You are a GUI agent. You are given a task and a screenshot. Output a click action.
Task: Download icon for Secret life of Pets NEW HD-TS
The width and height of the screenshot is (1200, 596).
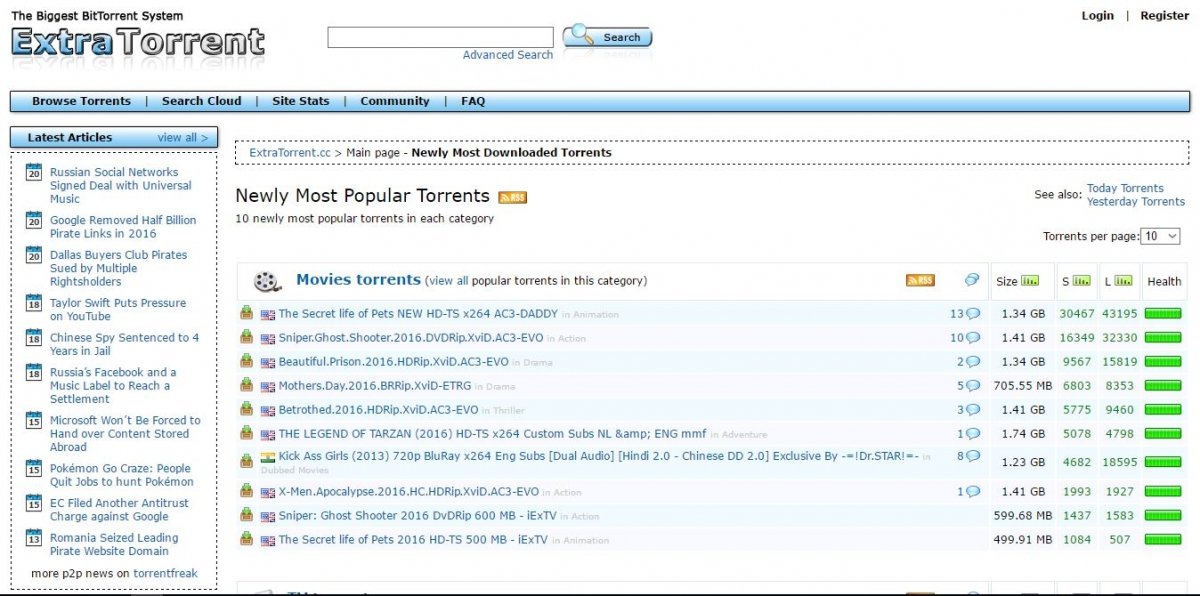tap(246, 313)
